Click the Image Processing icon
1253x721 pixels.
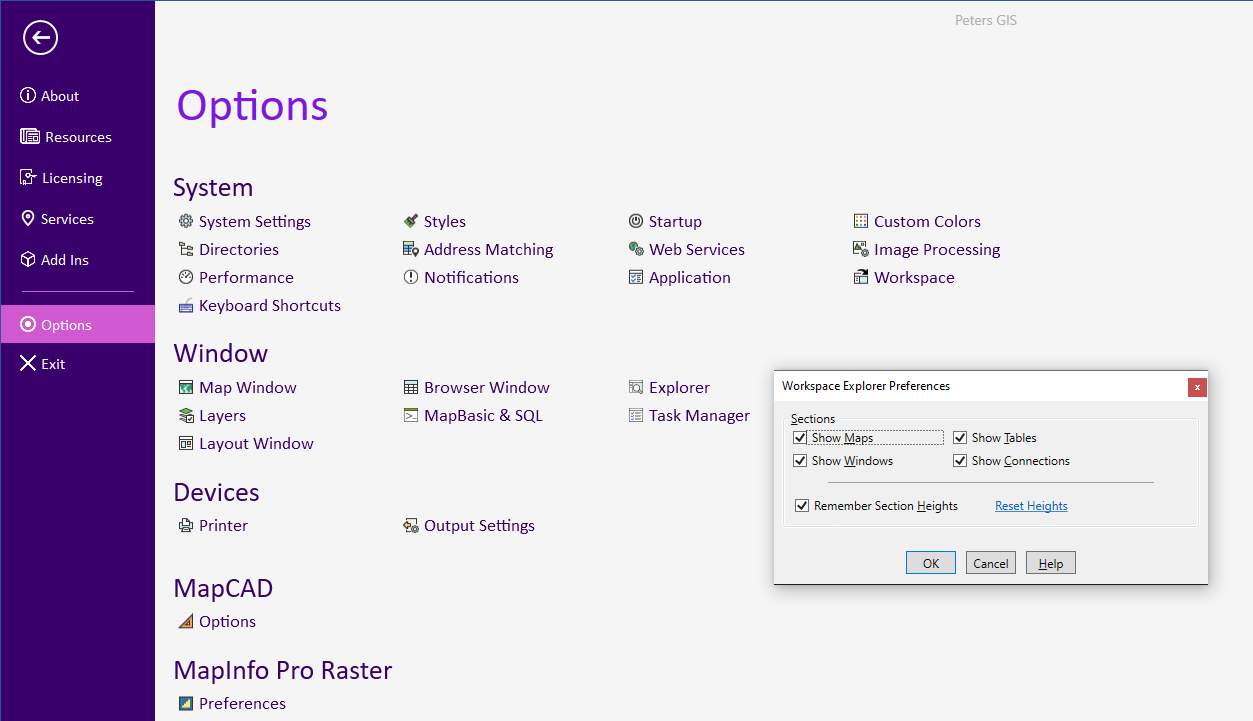(861, 249)
